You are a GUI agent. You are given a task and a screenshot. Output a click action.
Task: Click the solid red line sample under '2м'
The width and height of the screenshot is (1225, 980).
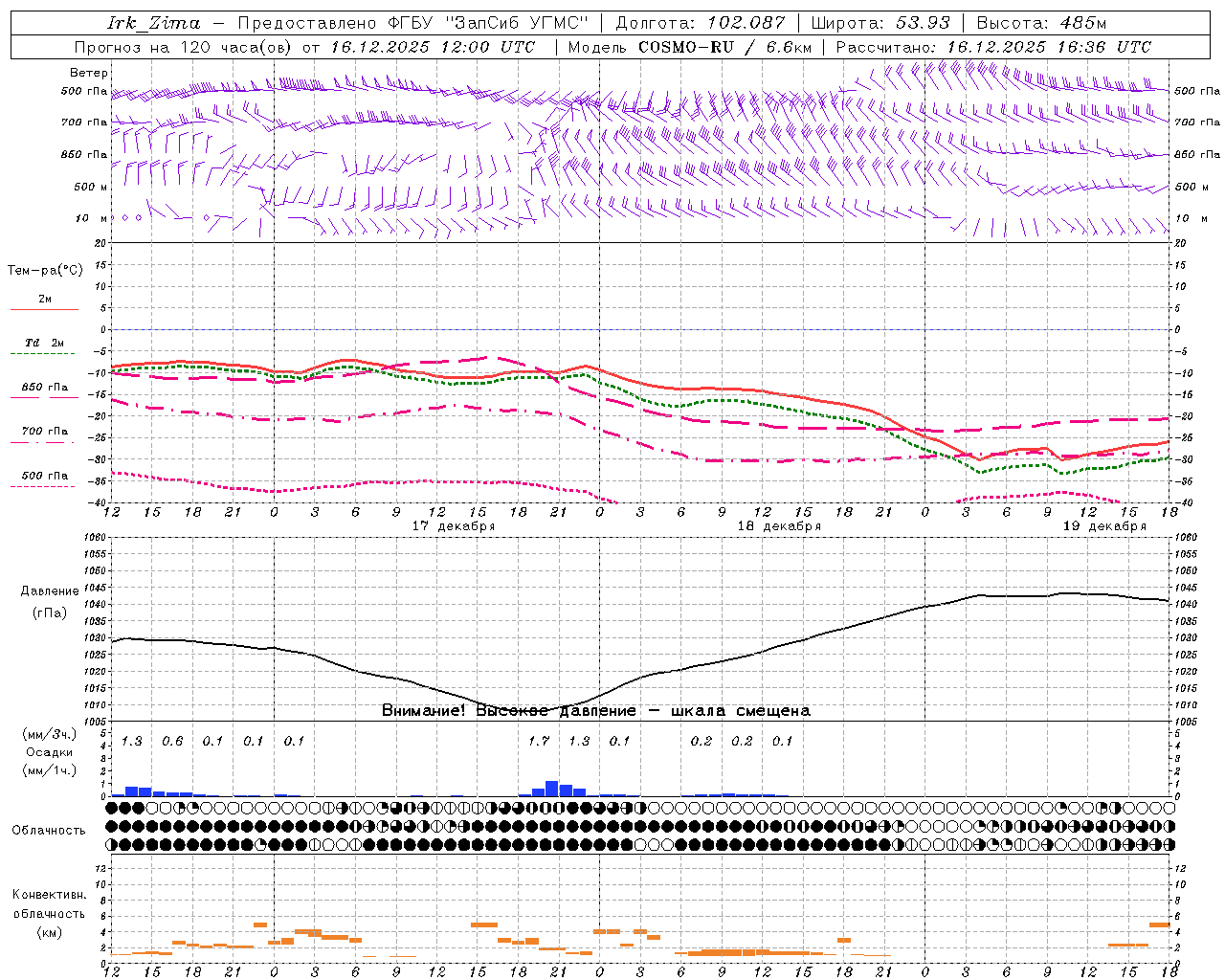click(44, 309)
